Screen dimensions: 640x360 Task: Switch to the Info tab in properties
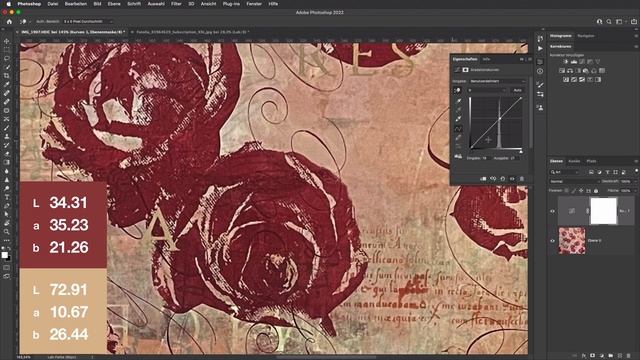tap(486, 59)
